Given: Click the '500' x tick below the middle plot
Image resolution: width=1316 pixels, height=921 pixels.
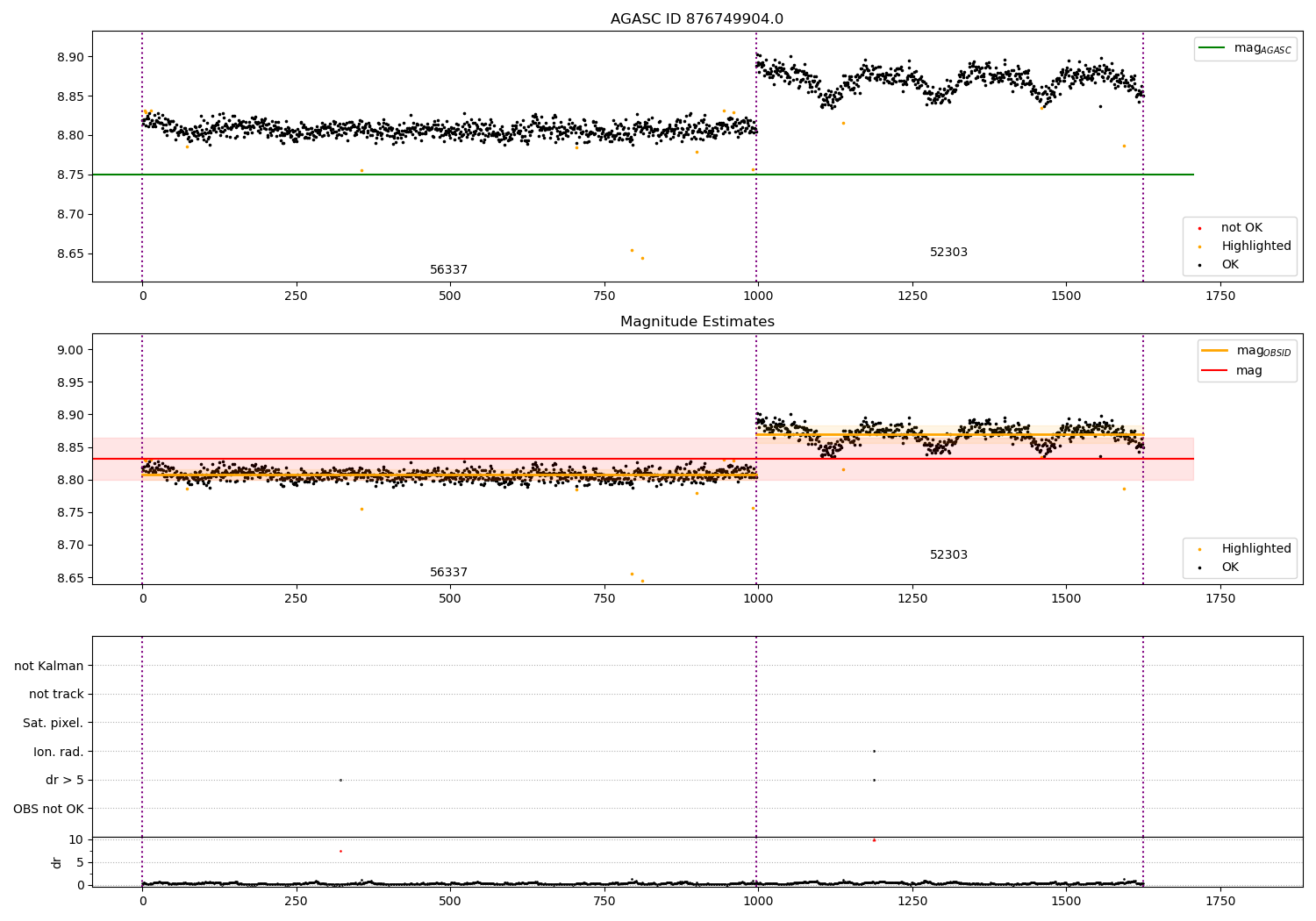Looking at the screenshot, I should coord(450,598).
